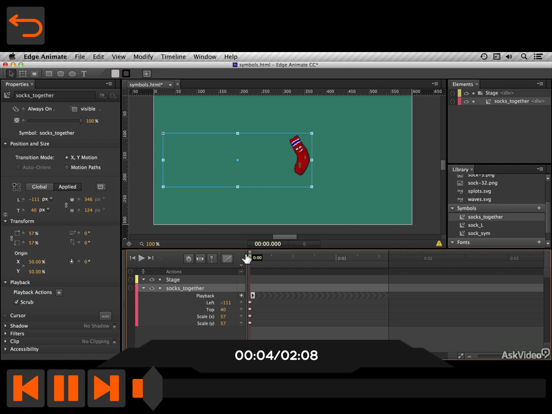Open the symbols.html document tab dropdown
The width and height of the screenshot is (552, 414).
[x=170, y=85]
